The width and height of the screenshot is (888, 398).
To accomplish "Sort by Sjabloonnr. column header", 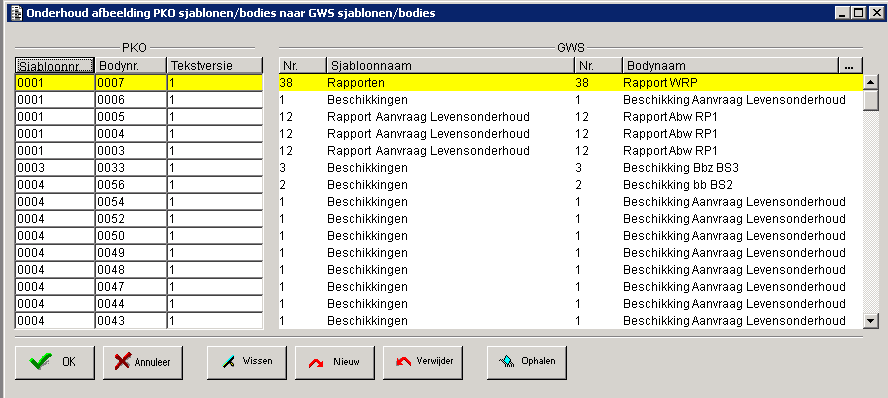I will pos(54,65).
